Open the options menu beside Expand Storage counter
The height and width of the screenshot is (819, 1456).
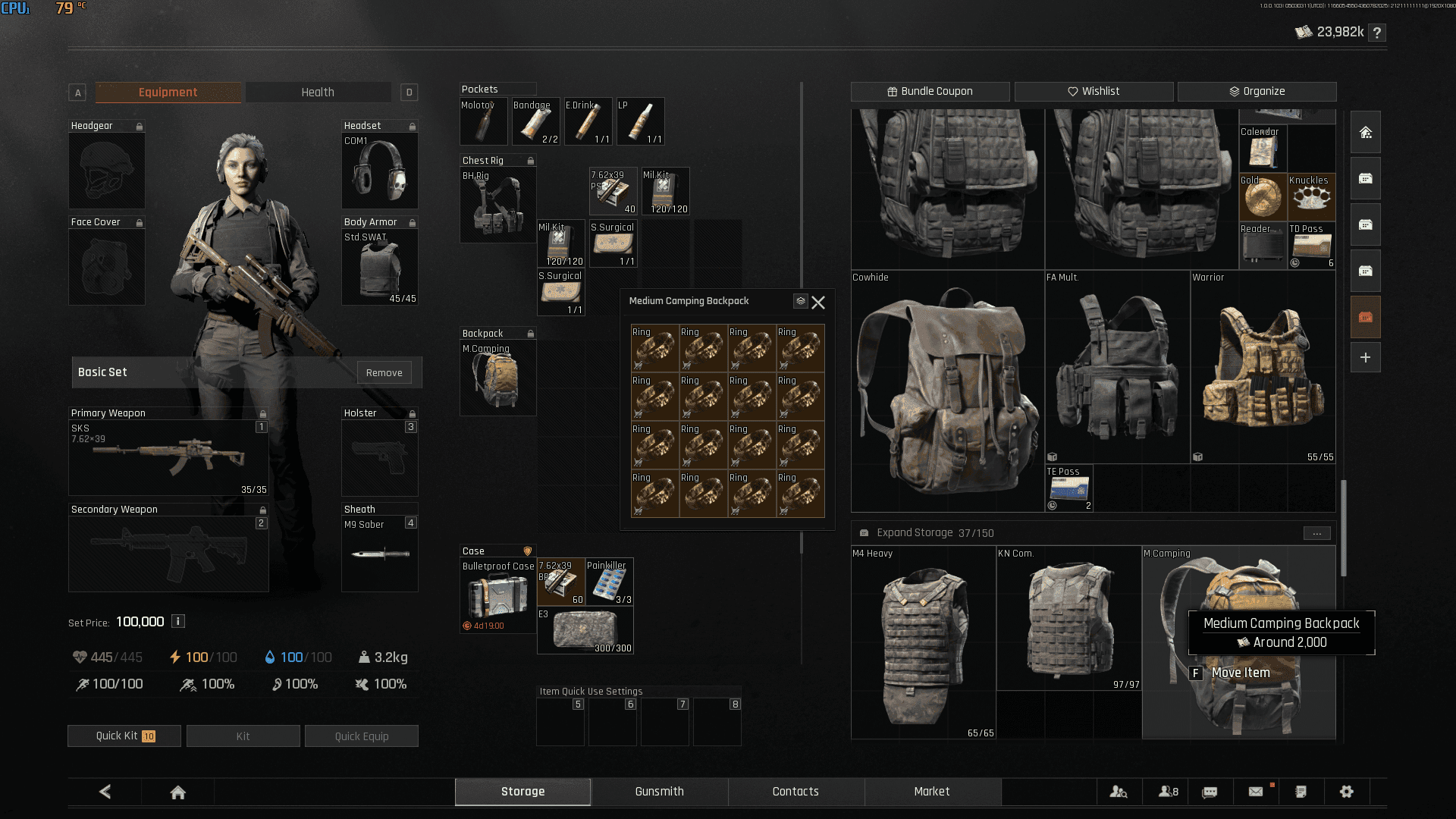click(1317, 533)
